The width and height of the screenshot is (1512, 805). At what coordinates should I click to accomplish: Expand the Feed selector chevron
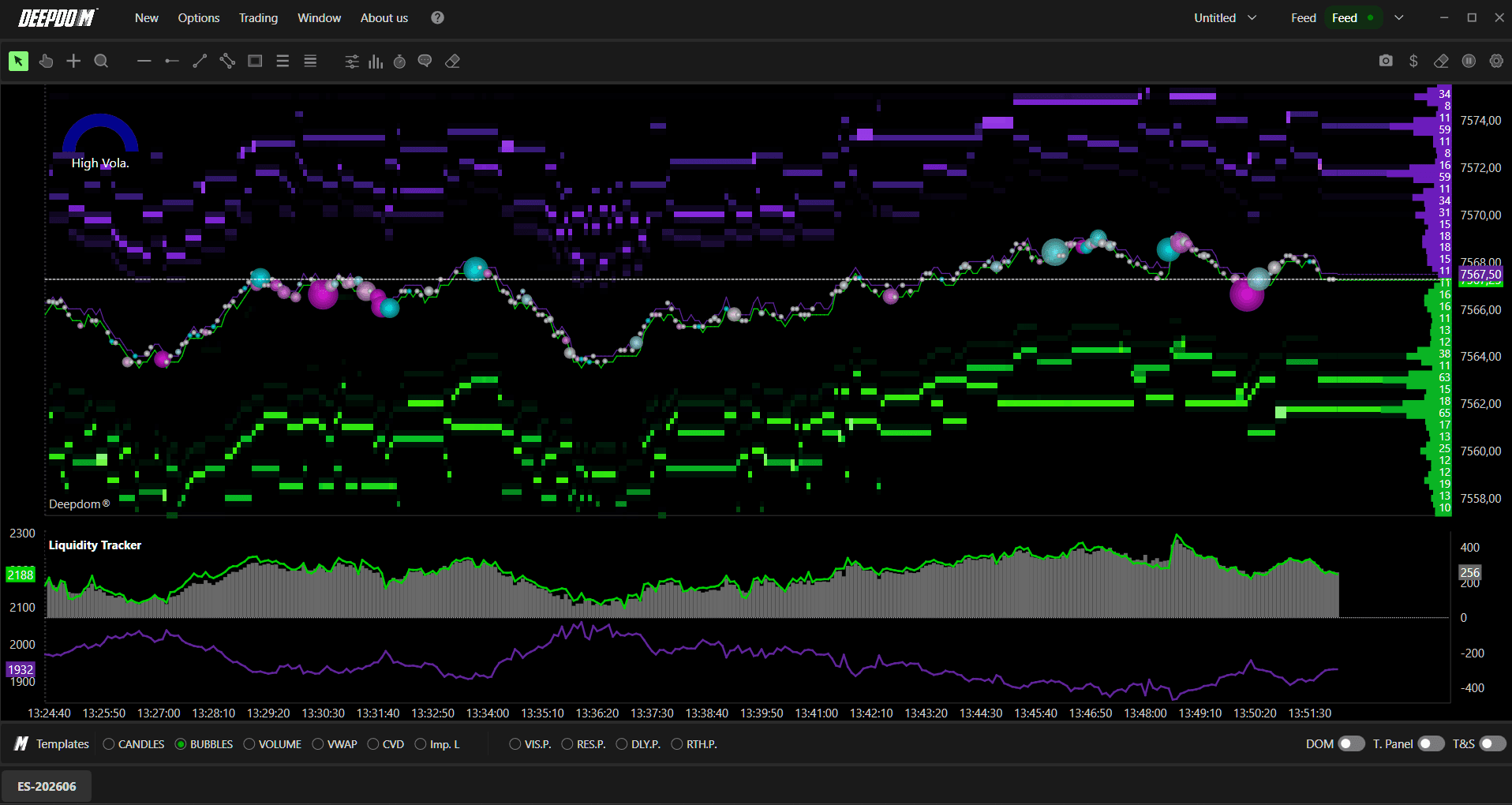pyautogui.click(x=1399, y=17)
